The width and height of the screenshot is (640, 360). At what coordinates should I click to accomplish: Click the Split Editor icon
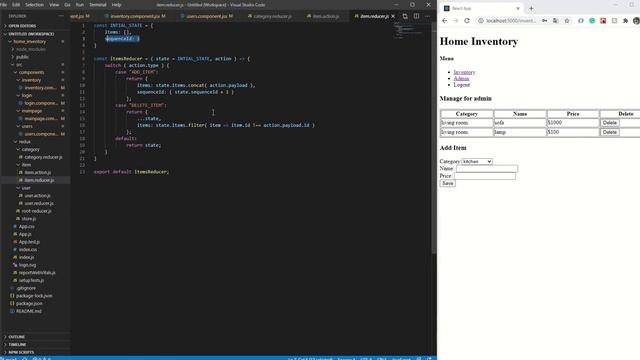[416, 16]
